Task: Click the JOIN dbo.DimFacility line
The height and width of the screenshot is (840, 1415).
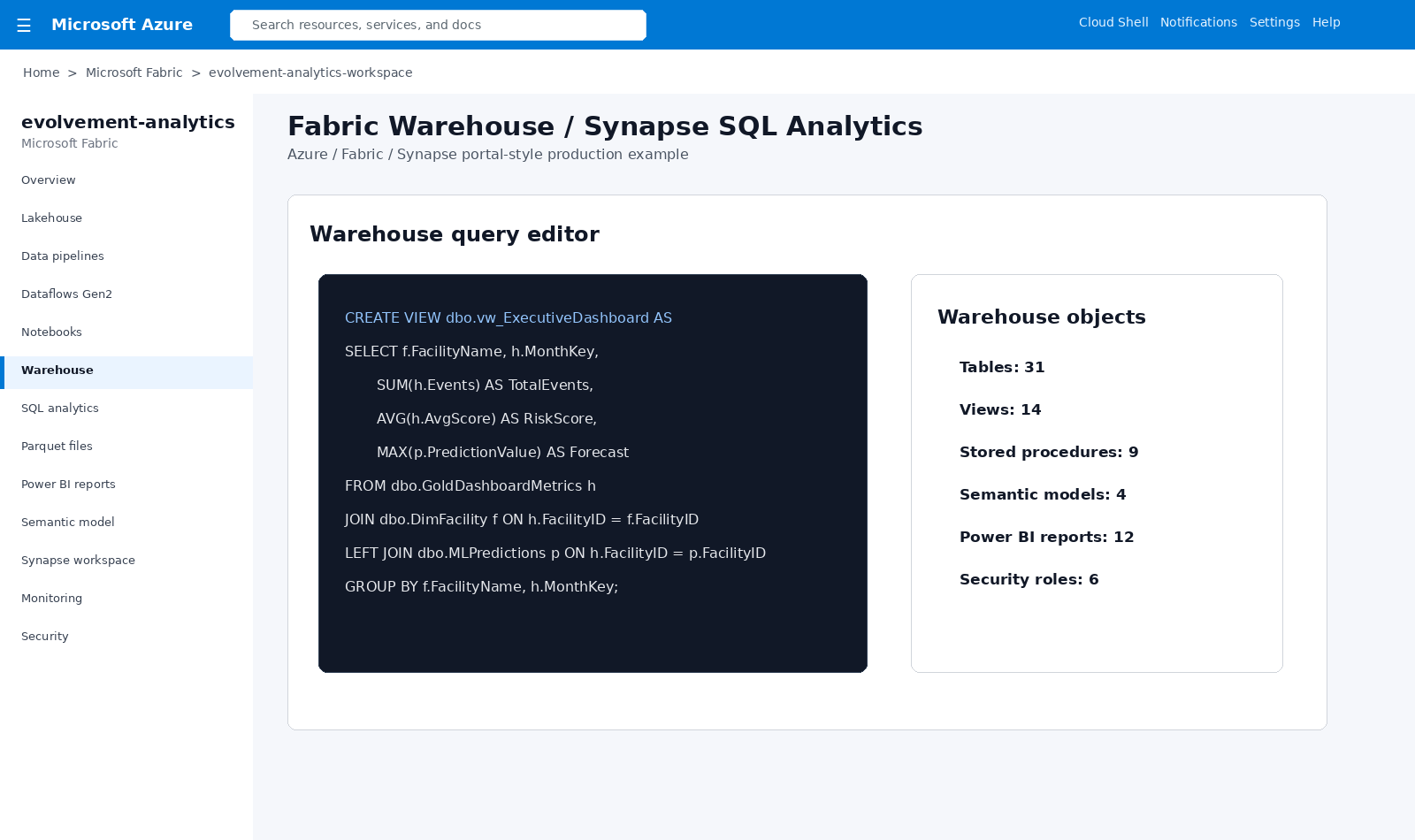Action: [x=522, y=519]
